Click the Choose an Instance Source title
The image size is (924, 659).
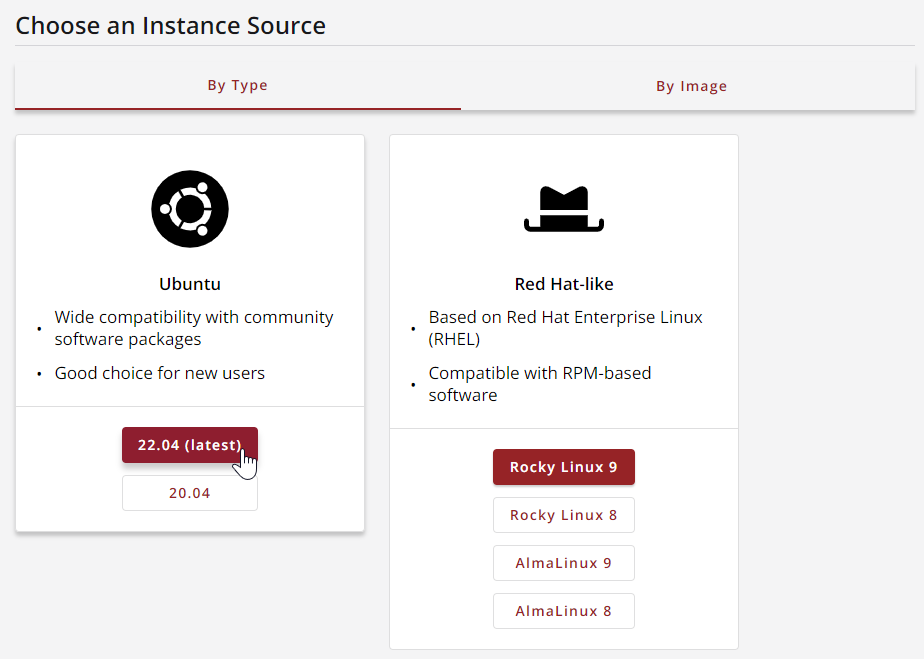170,25
